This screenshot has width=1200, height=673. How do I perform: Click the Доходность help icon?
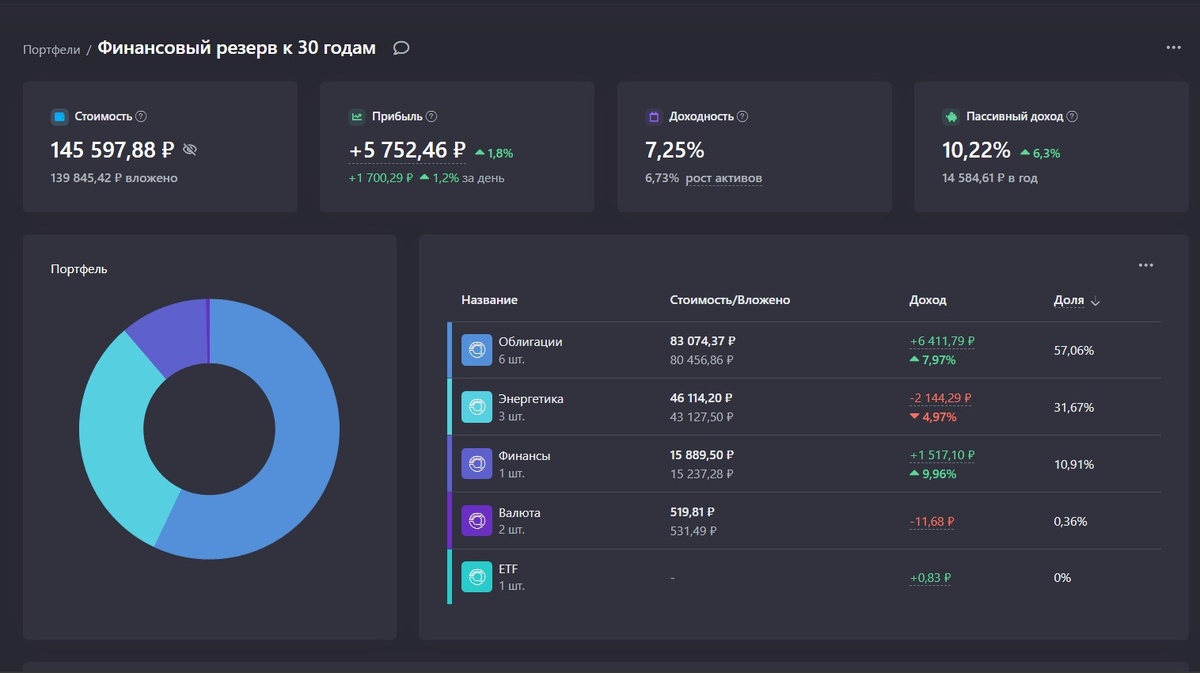742,116
